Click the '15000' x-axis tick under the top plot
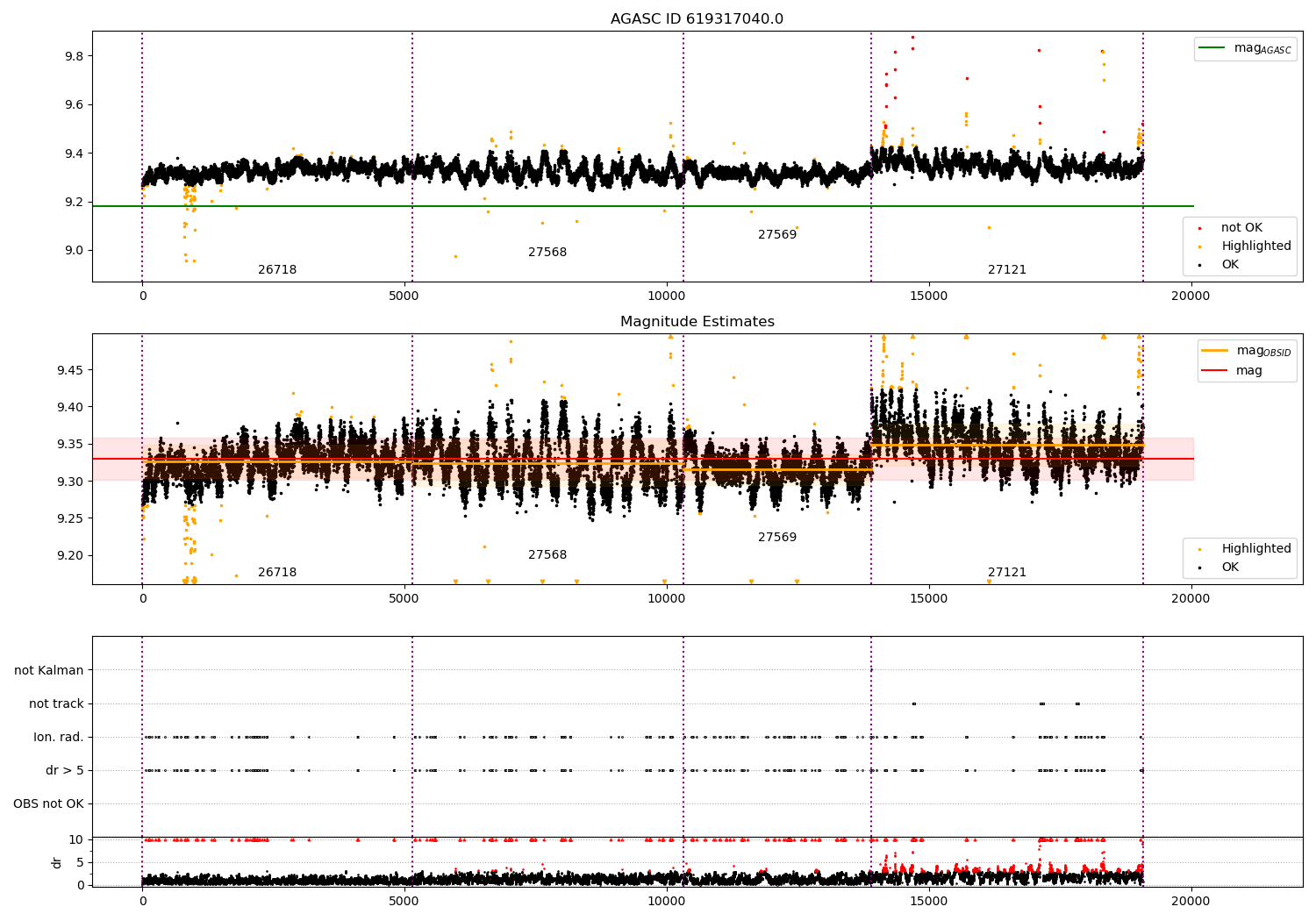Image resolution: width=1316 pixels, height=921 pixels. (x=928, y=296)
